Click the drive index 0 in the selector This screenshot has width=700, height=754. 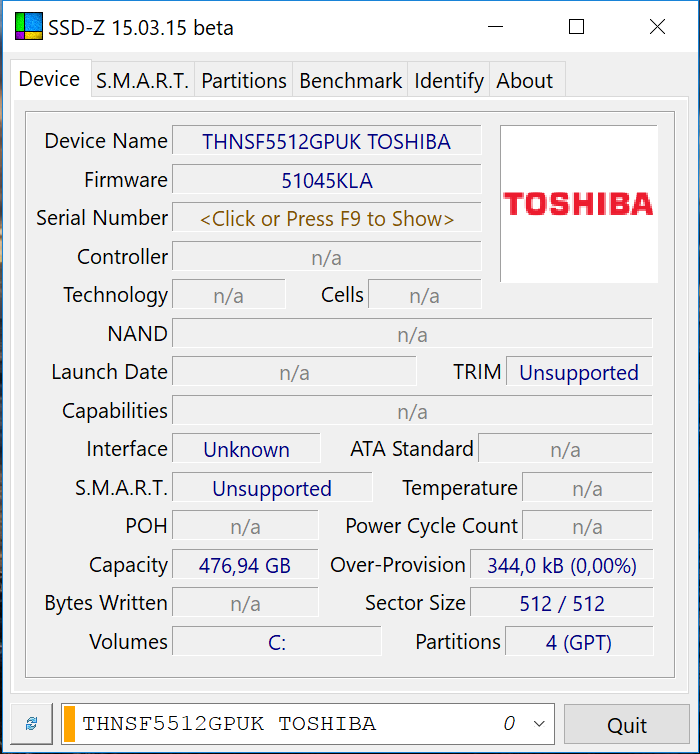point(509,723)
